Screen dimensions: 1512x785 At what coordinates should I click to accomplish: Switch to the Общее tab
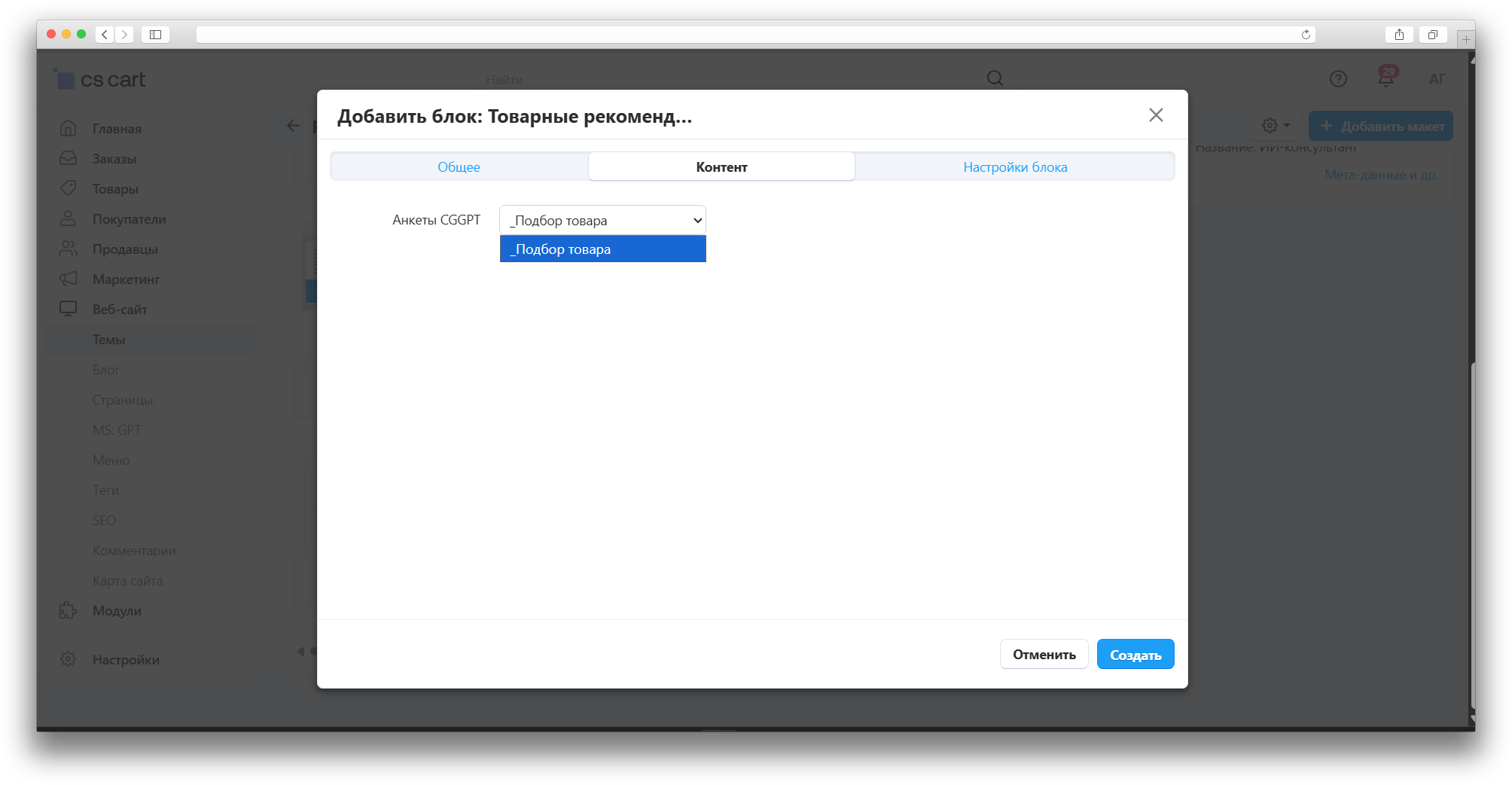coord(459,167)
